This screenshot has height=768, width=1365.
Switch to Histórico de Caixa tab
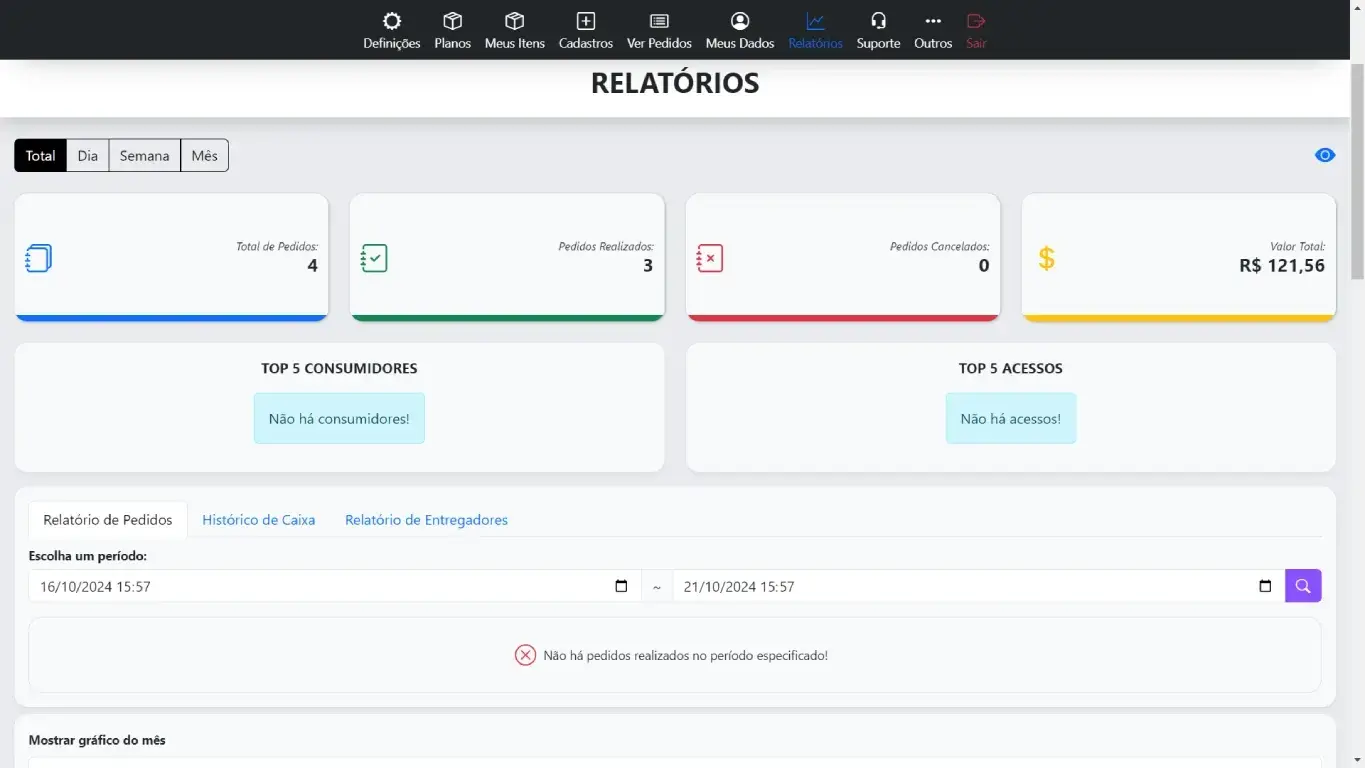coord(258,520)
